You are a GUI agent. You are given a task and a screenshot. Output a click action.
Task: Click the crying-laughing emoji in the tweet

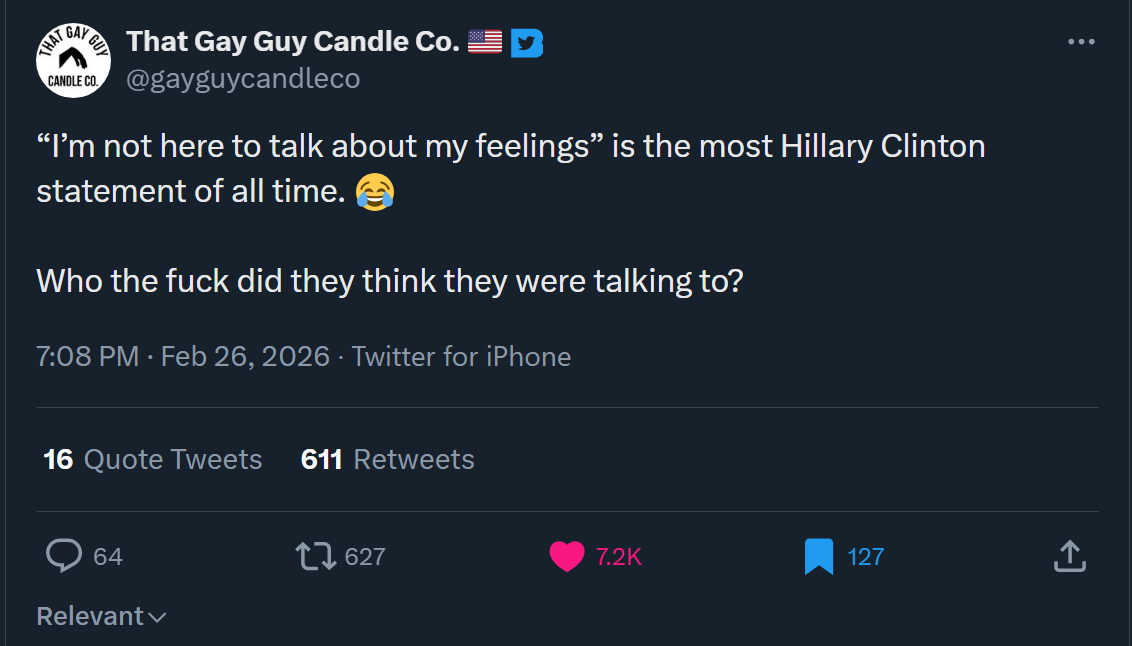point(374,190)
